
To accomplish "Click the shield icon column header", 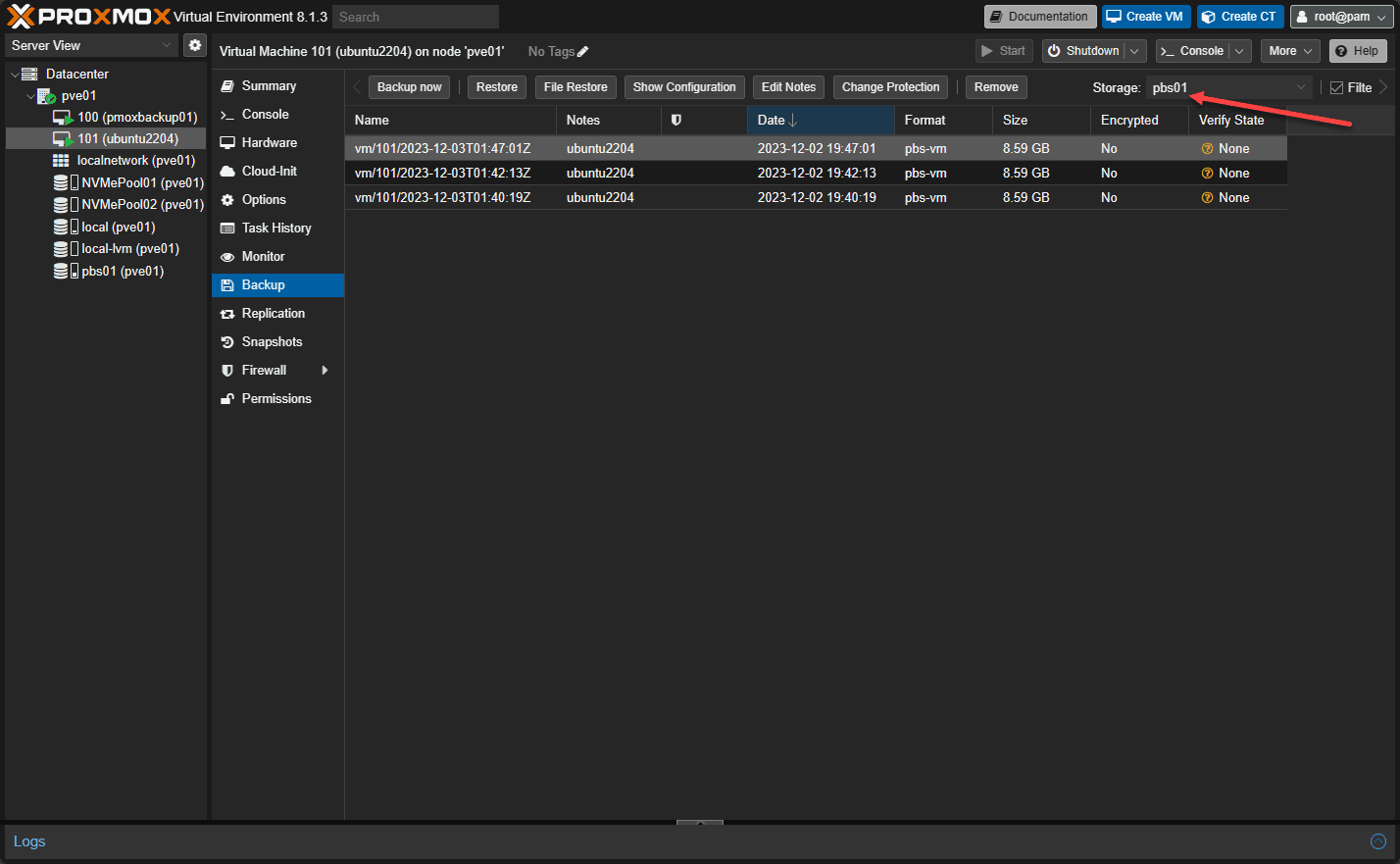I will (675, 120).
